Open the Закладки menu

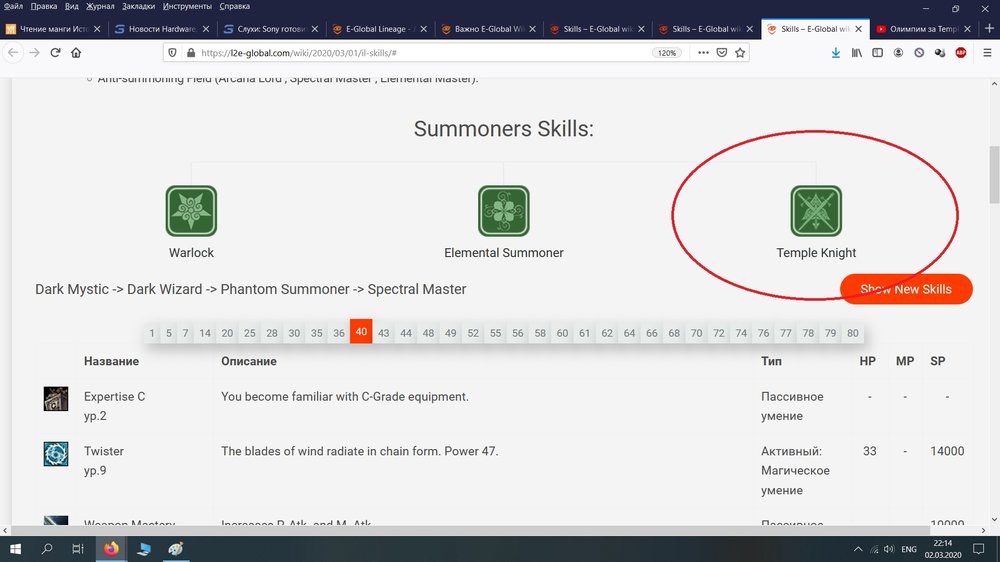[138, 6]
